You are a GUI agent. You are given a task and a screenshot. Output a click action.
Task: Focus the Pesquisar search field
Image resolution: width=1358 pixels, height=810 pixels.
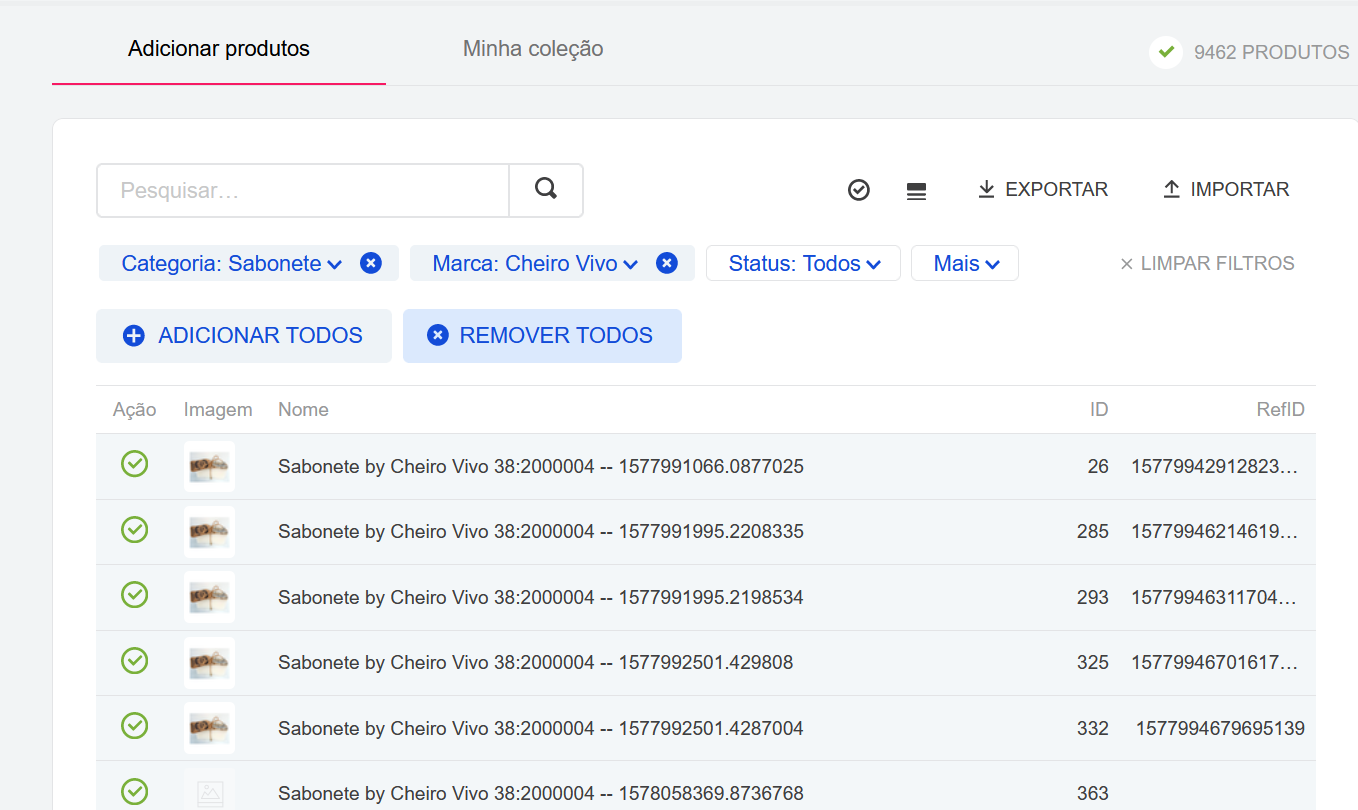click(303, 190)
